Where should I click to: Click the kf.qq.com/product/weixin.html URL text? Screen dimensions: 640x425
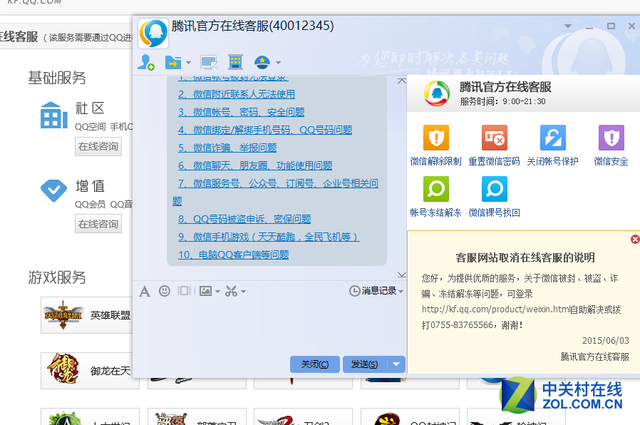tap(496, 309)
